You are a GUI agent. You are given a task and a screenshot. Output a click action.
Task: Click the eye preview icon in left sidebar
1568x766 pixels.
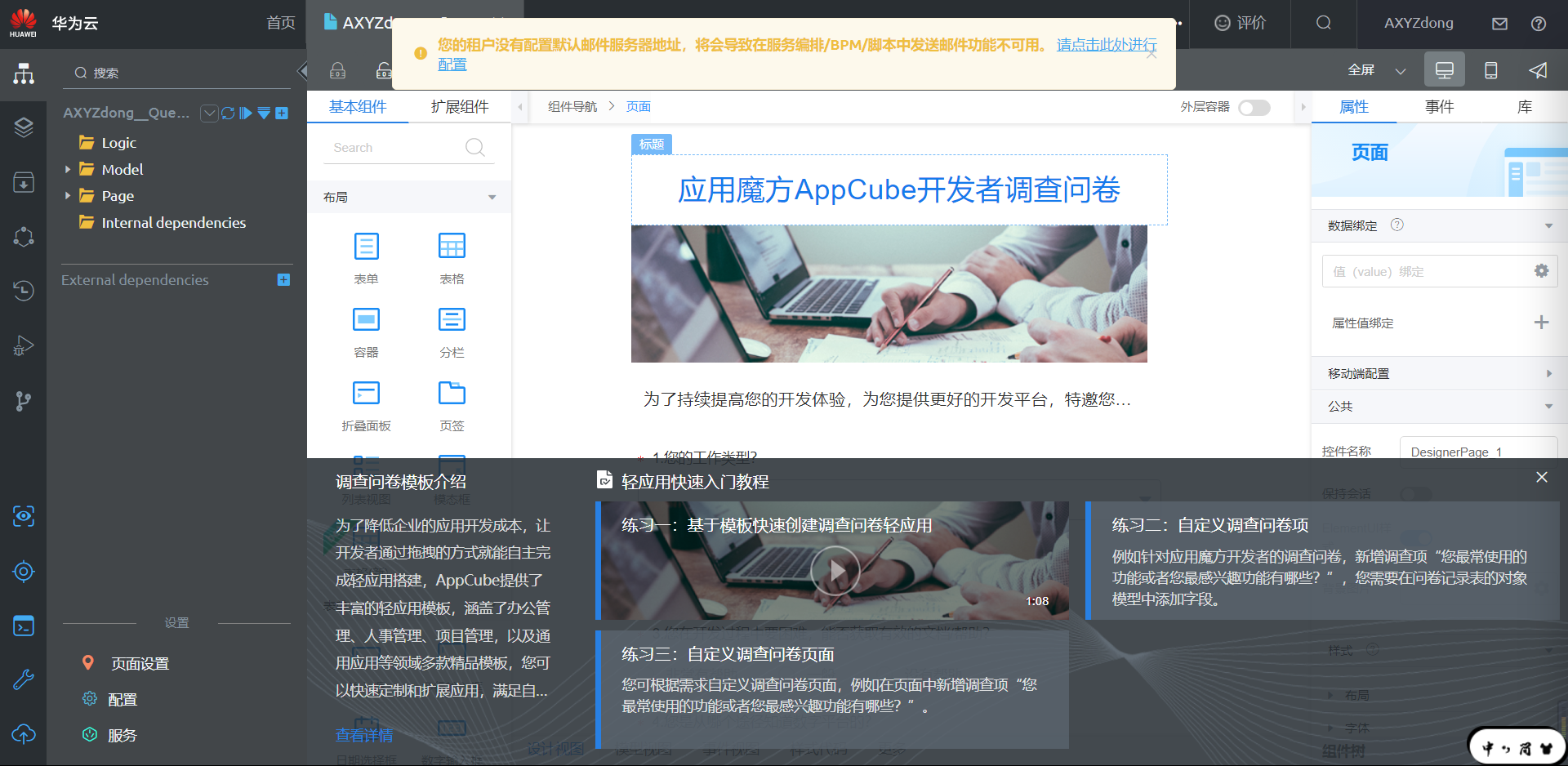tap(24, 516)
